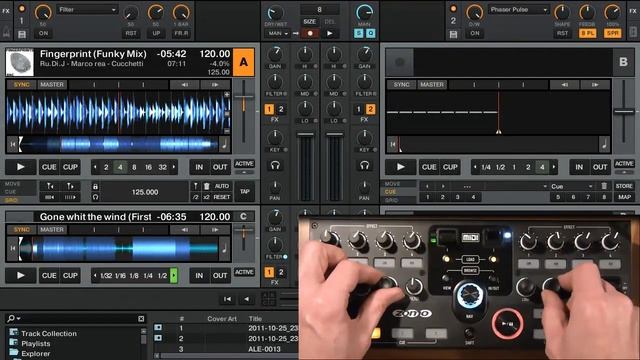Collapse deck A advanced panel with arrow

pyautogui.click(x=244, y=172)
